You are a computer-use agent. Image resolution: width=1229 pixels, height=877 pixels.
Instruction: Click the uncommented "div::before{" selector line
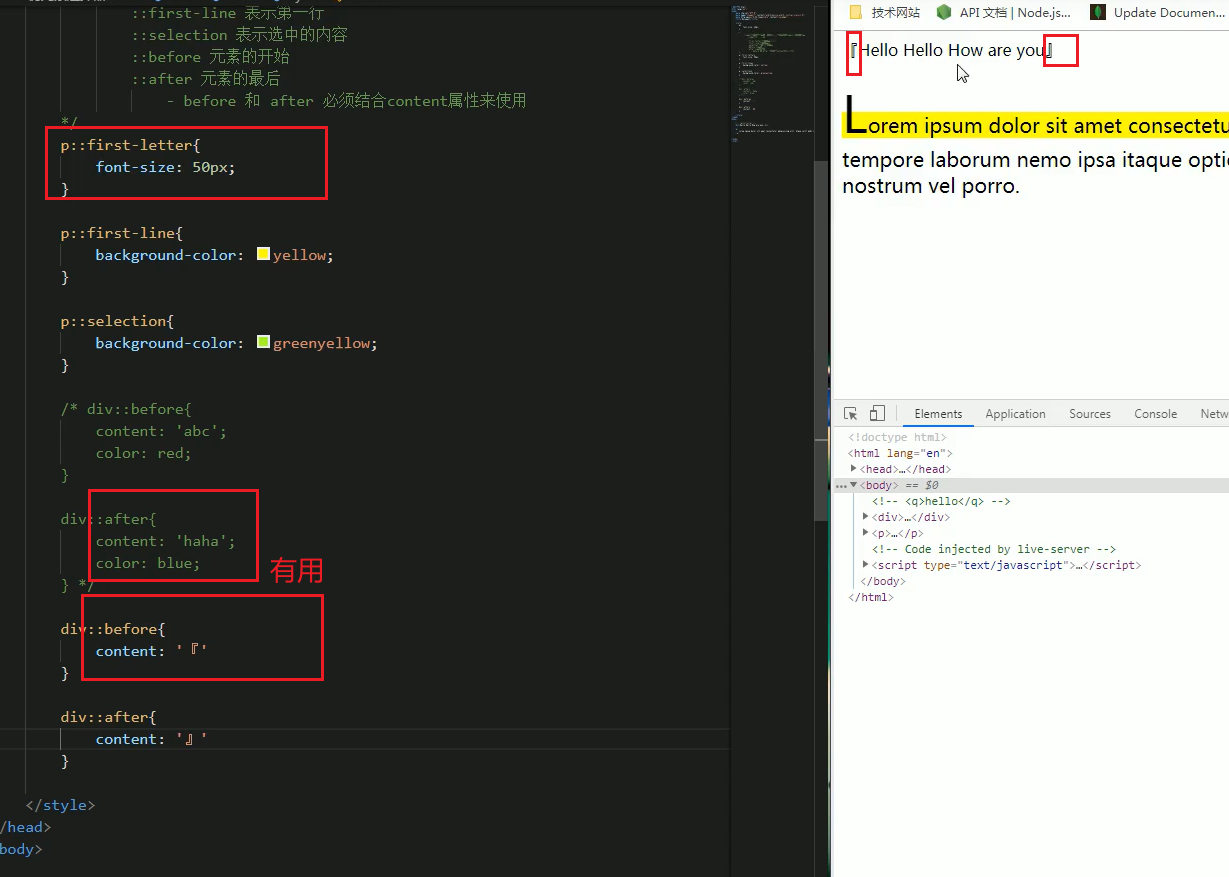[x=113, y=629]
